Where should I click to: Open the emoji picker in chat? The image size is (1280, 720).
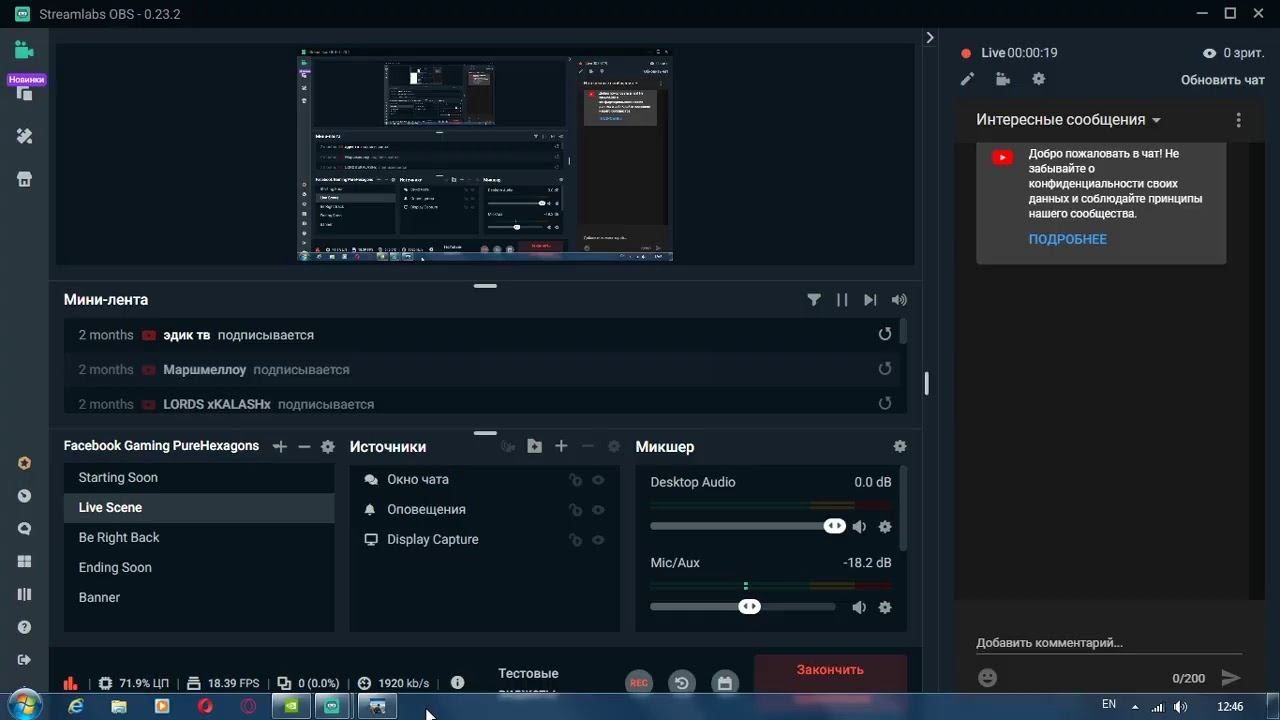987,678
